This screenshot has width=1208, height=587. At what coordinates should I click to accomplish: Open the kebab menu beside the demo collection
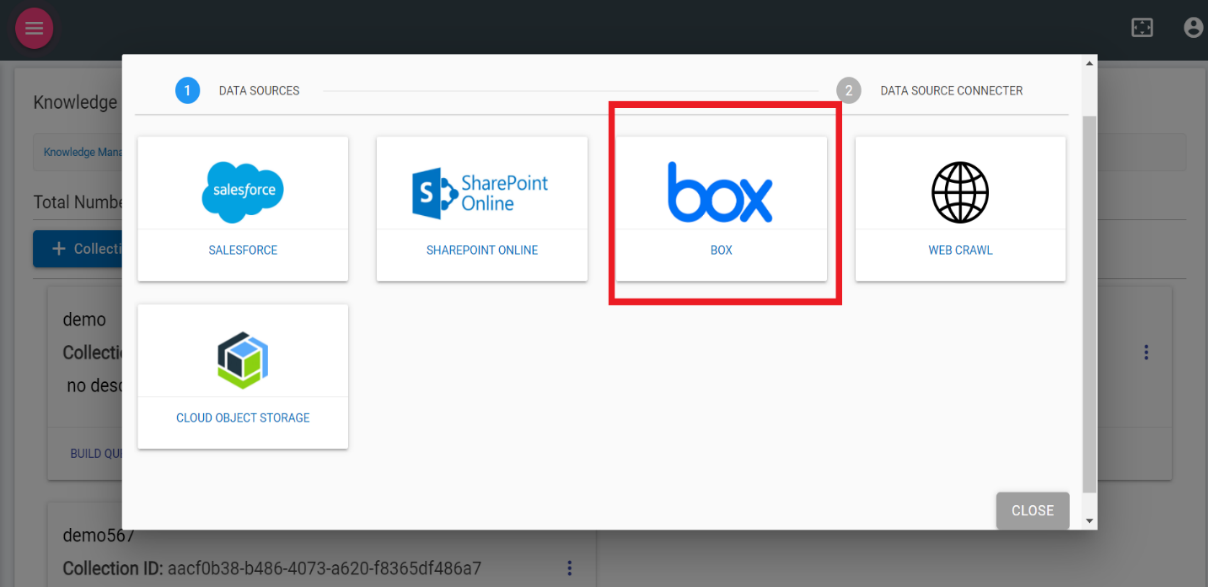tap(1145, 352)
